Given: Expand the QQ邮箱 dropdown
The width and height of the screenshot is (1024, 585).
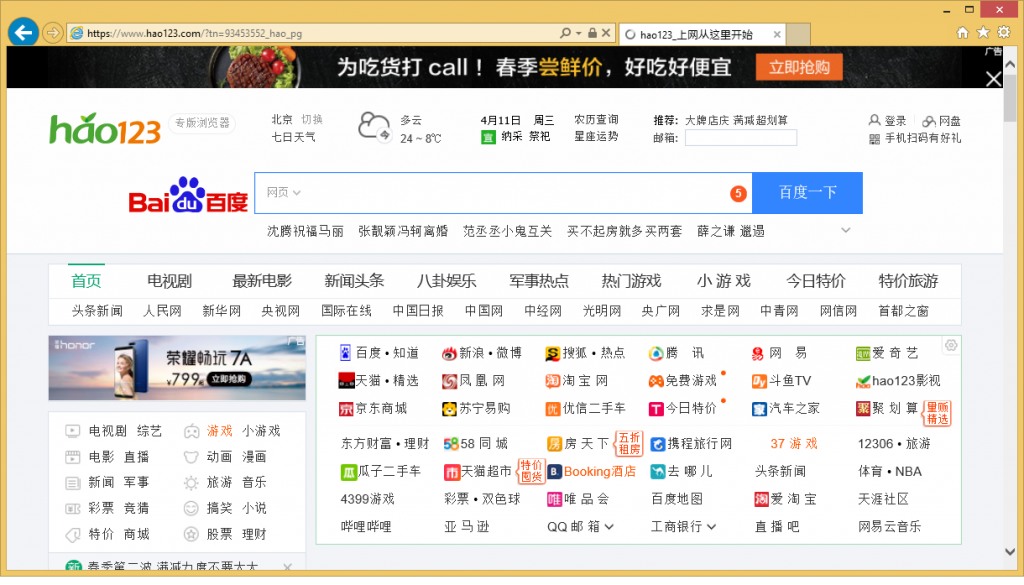Looking at the screenshot, I should pos(609,527).
